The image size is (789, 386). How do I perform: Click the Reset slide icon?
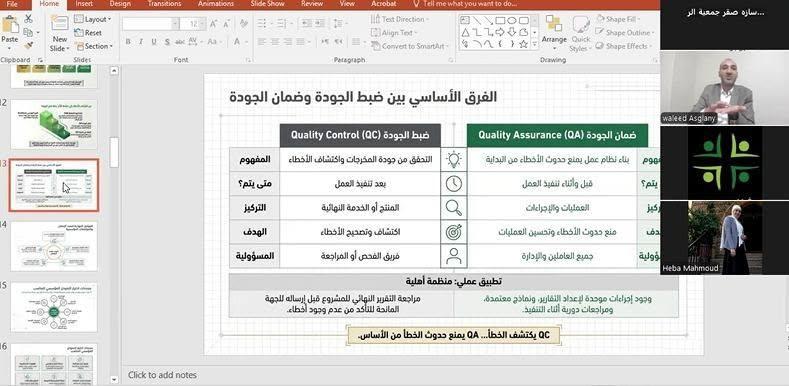coord(79,33)
